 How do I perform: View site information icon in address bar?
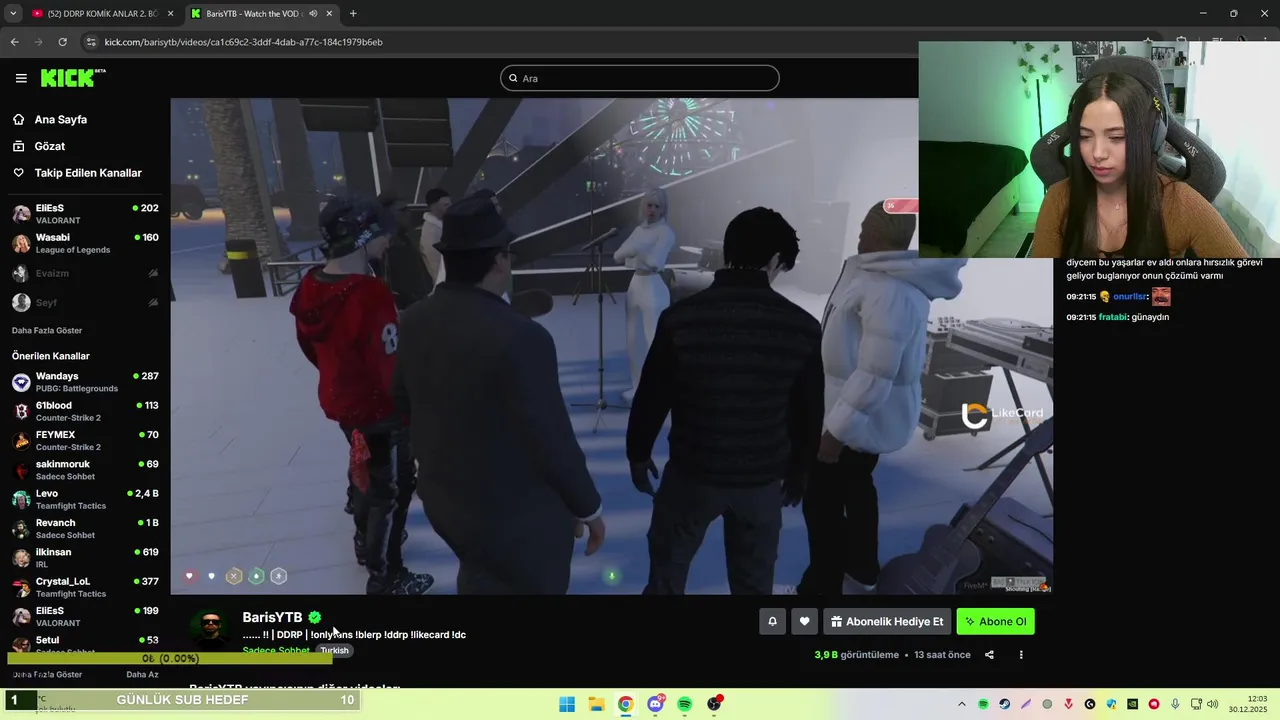[92, 42]
